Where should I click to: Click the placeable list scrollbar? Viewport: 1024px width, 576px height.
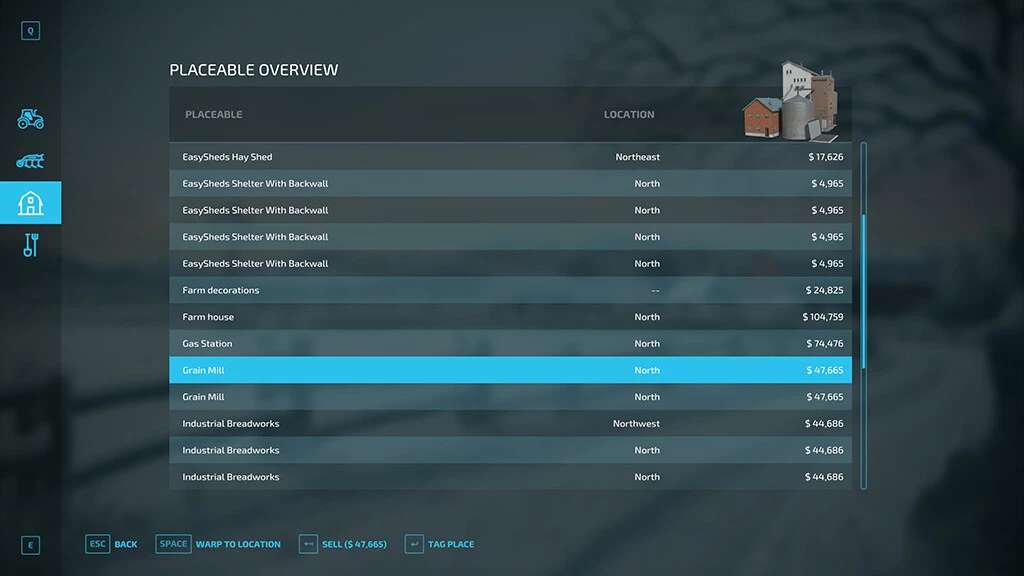863,280
